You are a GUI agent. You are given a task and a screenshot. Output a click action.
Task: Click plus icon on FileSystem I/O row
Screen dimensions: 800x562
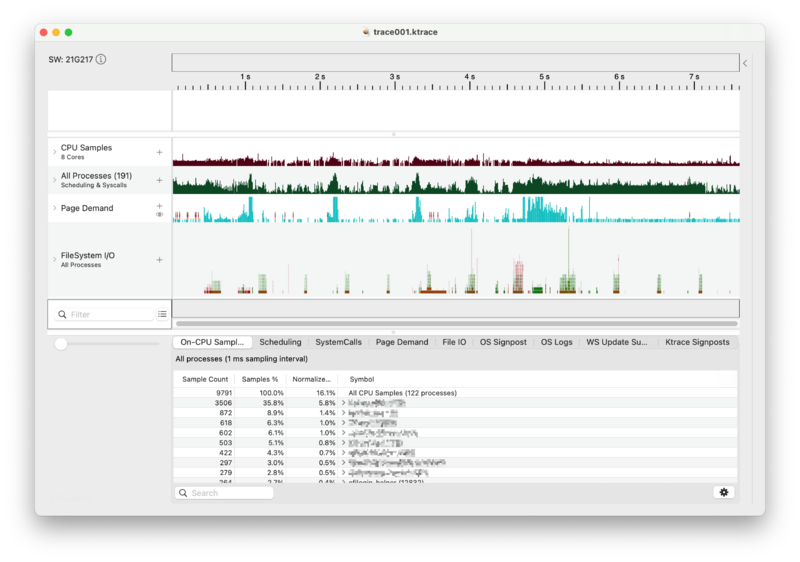coord(159,260)
